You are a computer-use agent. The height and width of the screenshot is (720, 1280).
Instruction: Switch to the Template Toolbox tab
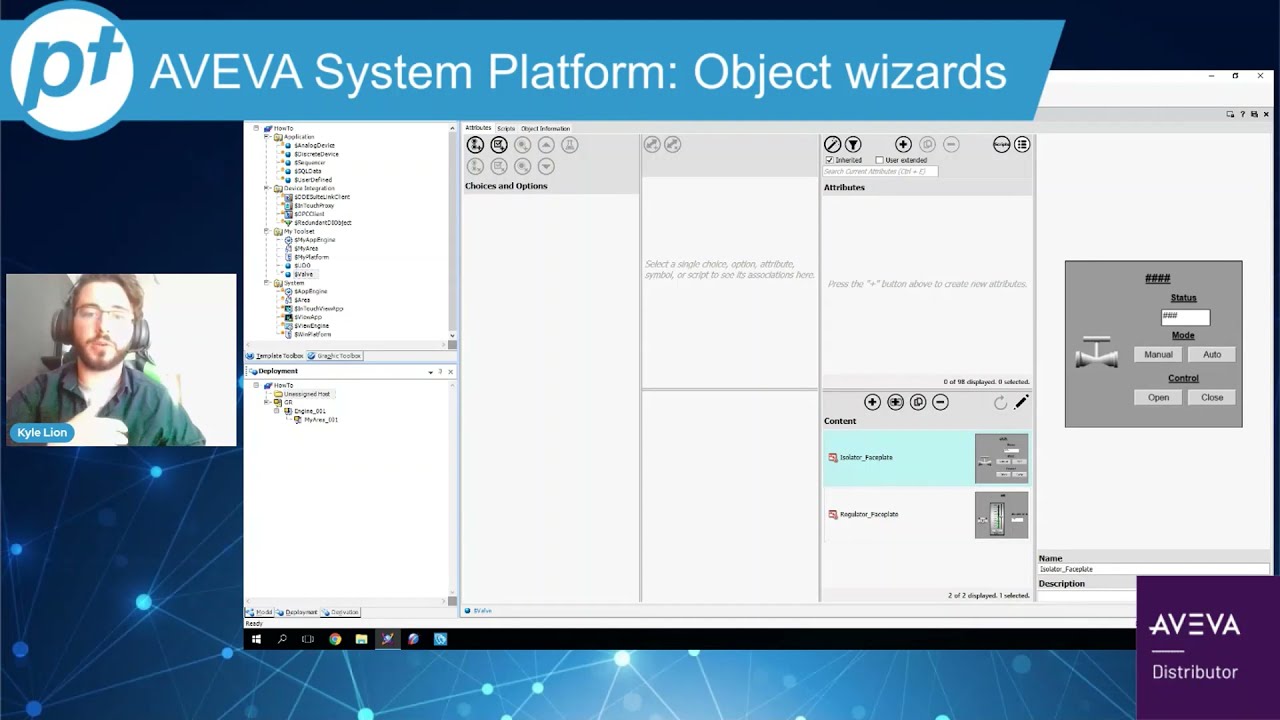tap(275, 356)
